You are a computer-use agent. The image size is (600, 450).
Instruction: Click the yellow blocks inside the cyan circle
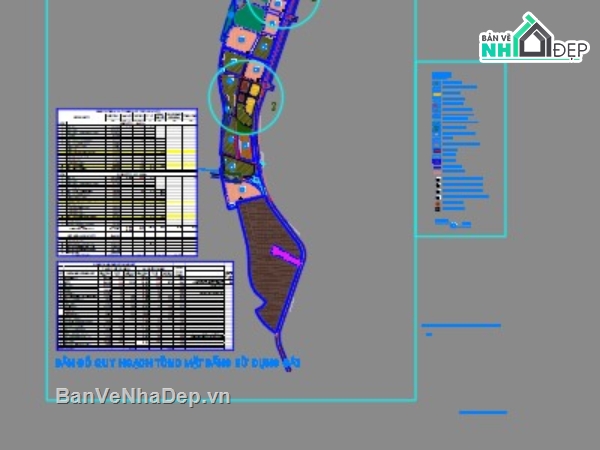point(252,97)
